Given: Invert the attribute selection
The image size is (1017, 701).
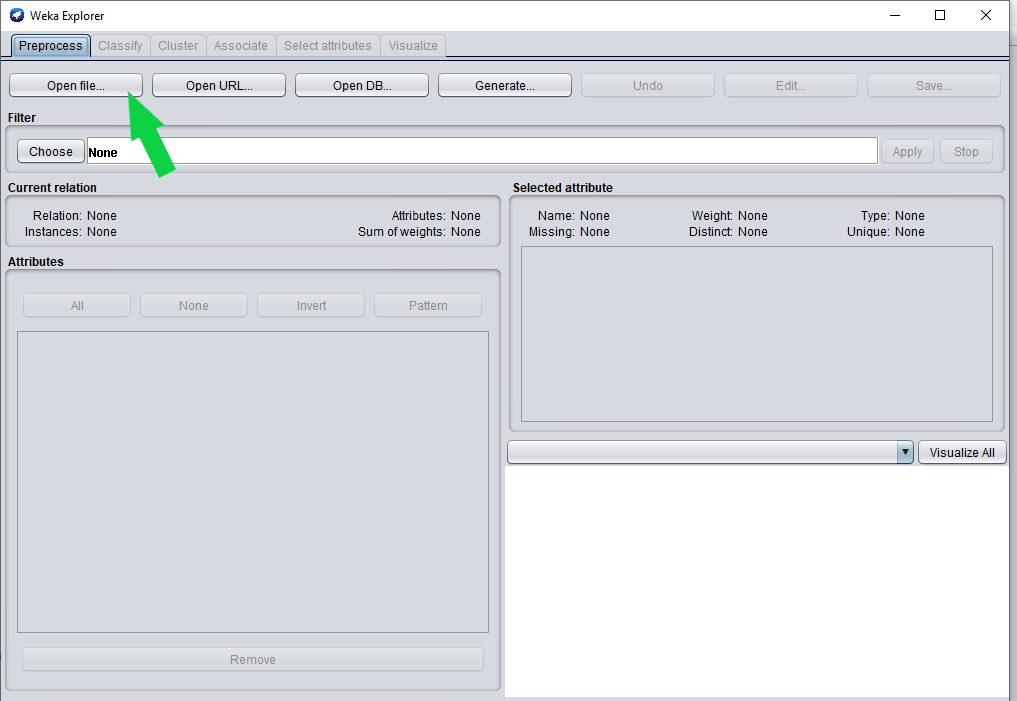Looking at the screenshot, I should (x=310, y=305).
